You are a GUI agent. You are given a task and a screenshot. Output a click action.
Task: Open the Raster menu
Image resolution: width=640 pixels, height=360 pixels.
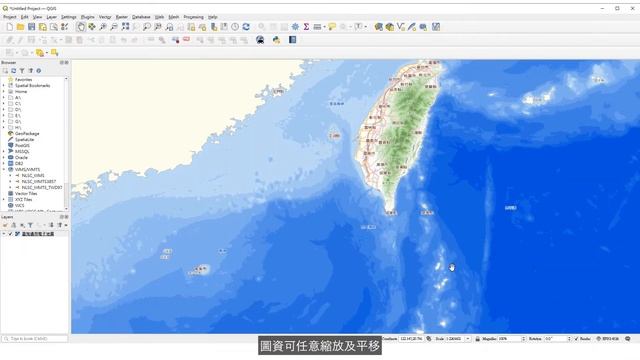122,17
